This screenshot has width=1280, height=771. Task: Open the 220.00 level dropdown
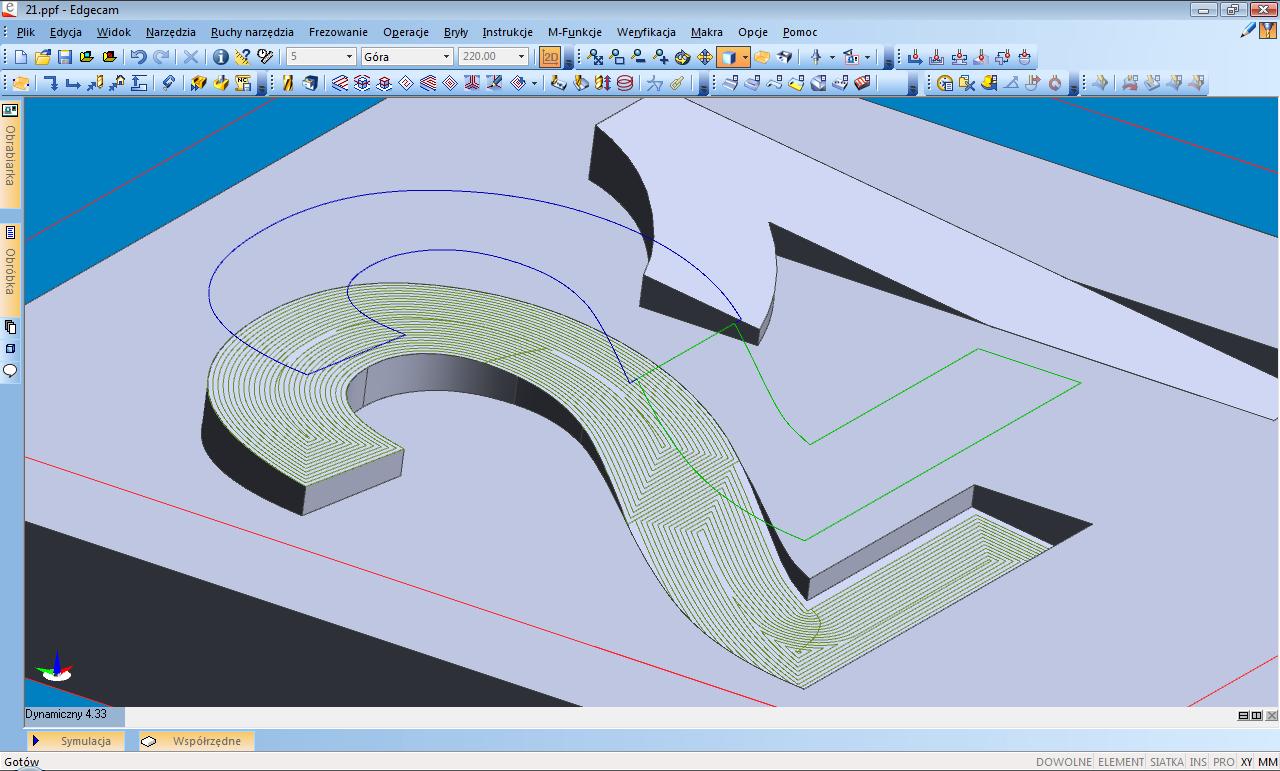coord(493,57)
